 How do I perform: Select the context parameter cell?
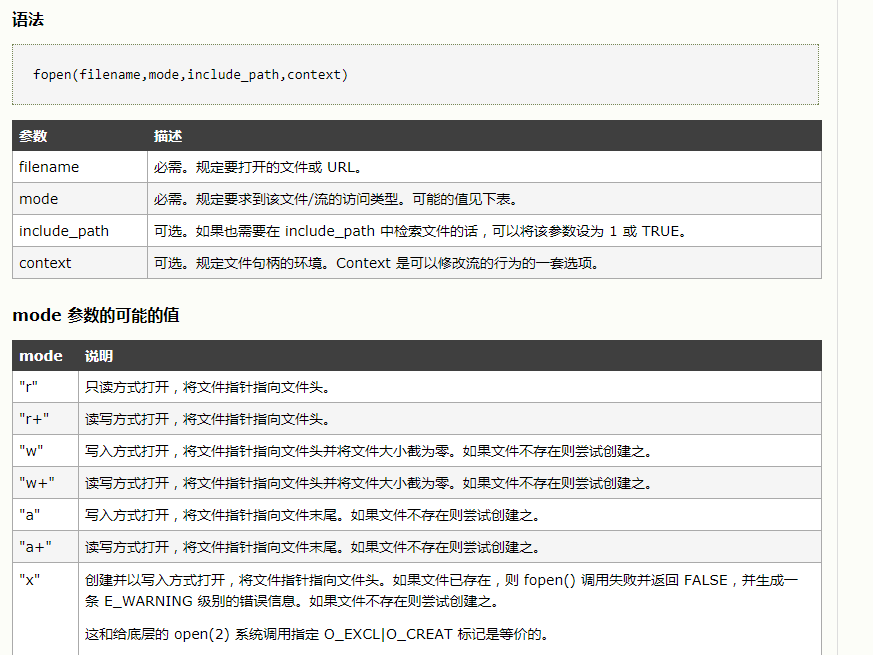pos(45,263)
